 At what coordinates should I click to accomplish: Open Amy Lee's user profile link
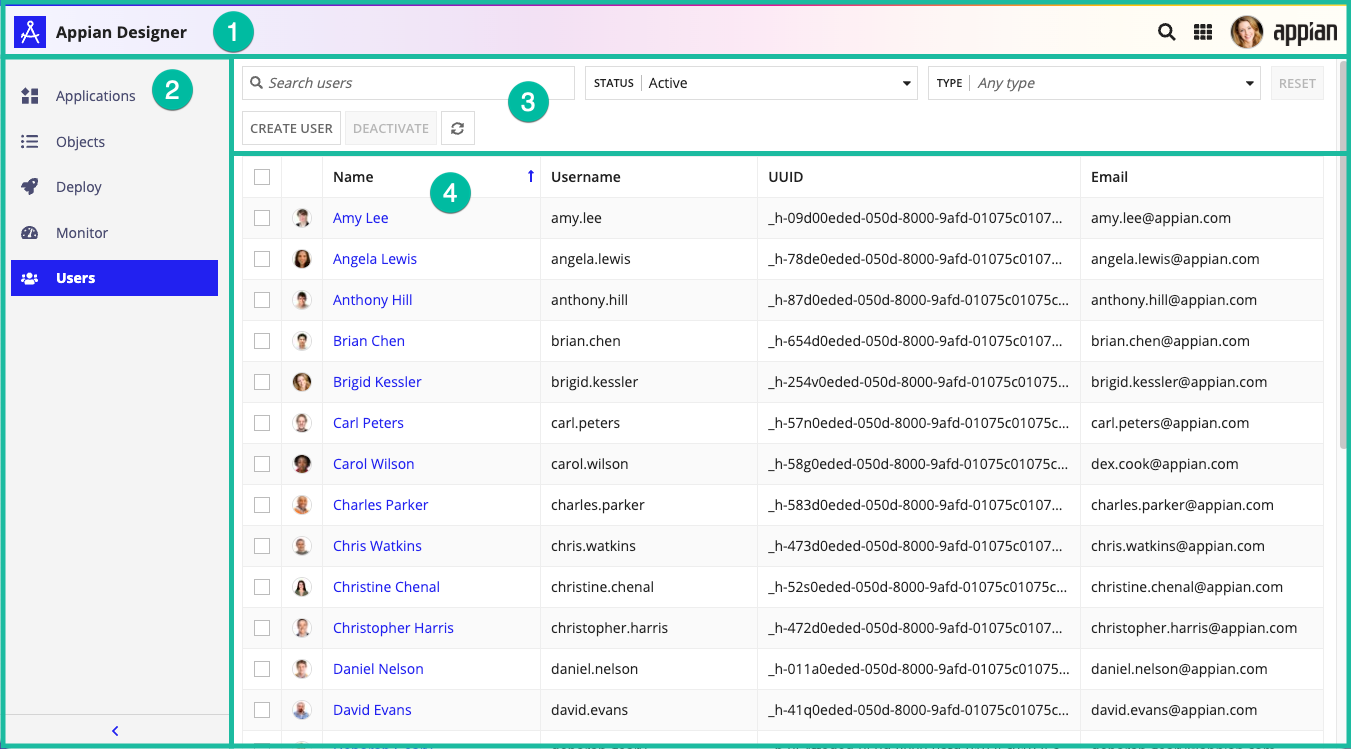click(x=360, y=218)
